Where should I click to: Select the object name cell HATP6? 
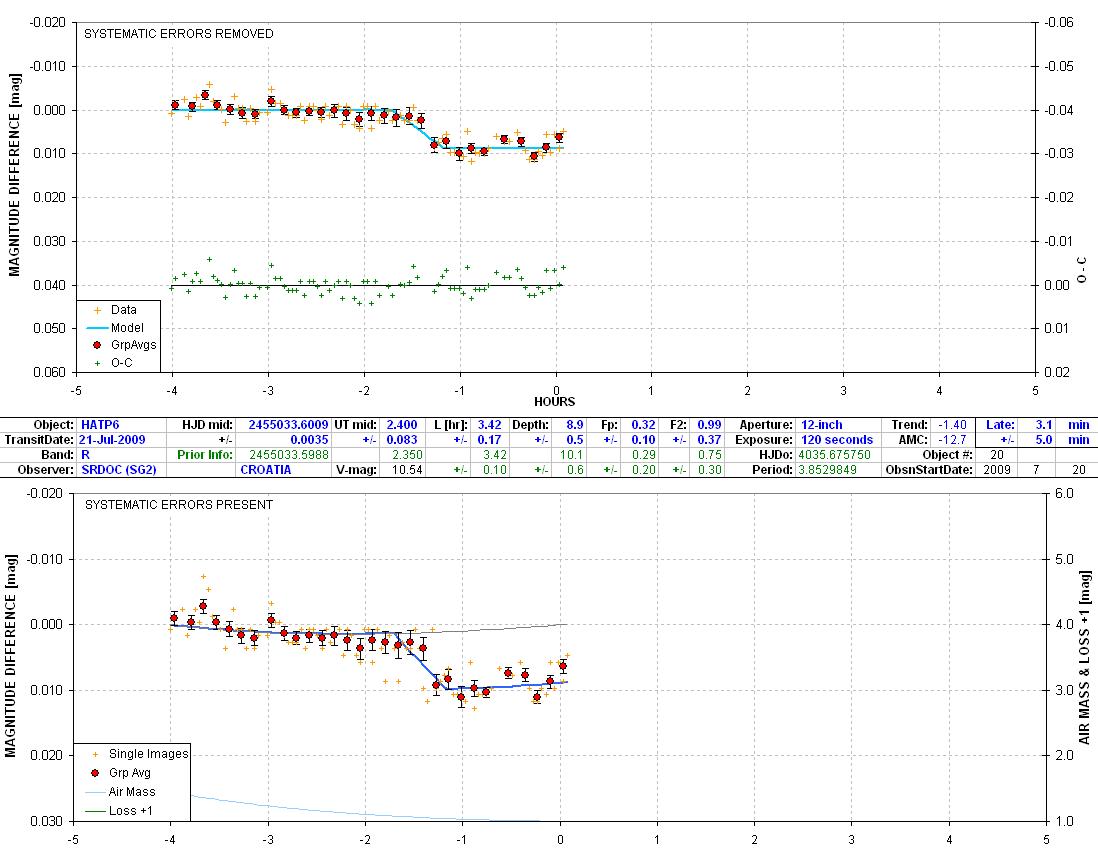[x=100, y=425]
